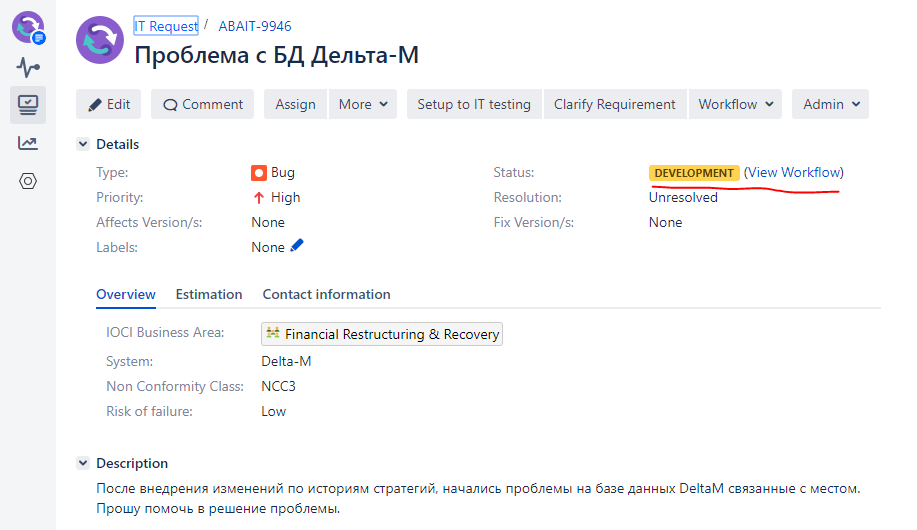
Task: Select the monitor queue icon in sidebar
Action: point(28,105)
